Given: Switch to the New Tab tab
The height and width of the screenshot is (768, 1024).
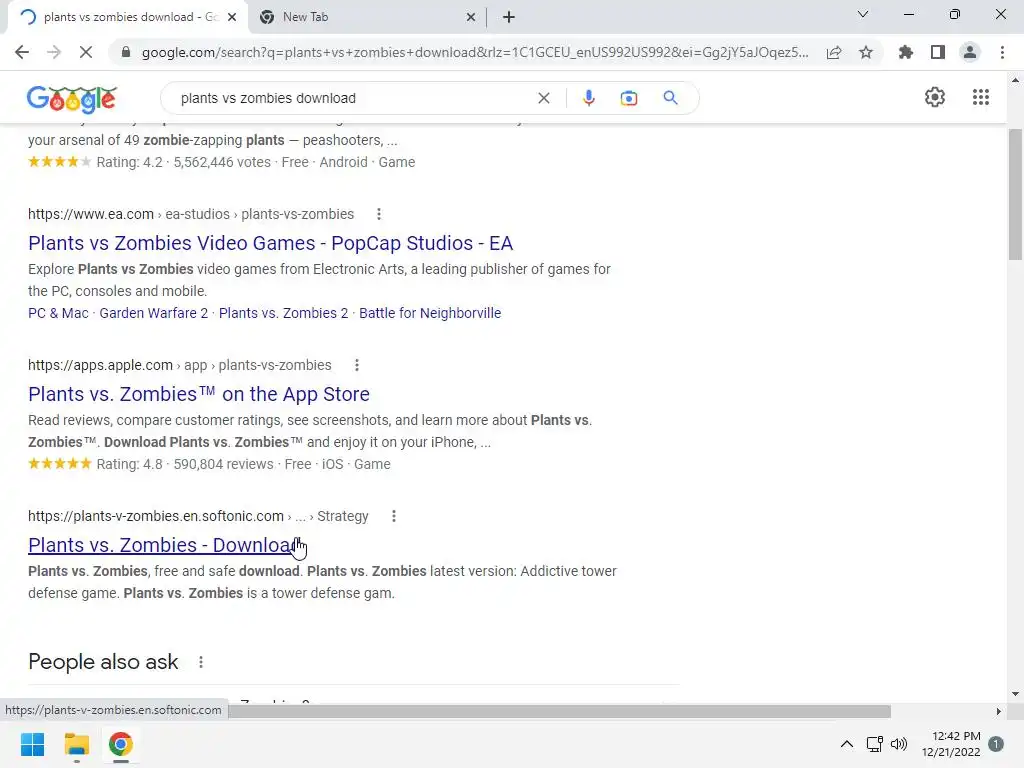Looking at the screenshot, I should [366, 17].
